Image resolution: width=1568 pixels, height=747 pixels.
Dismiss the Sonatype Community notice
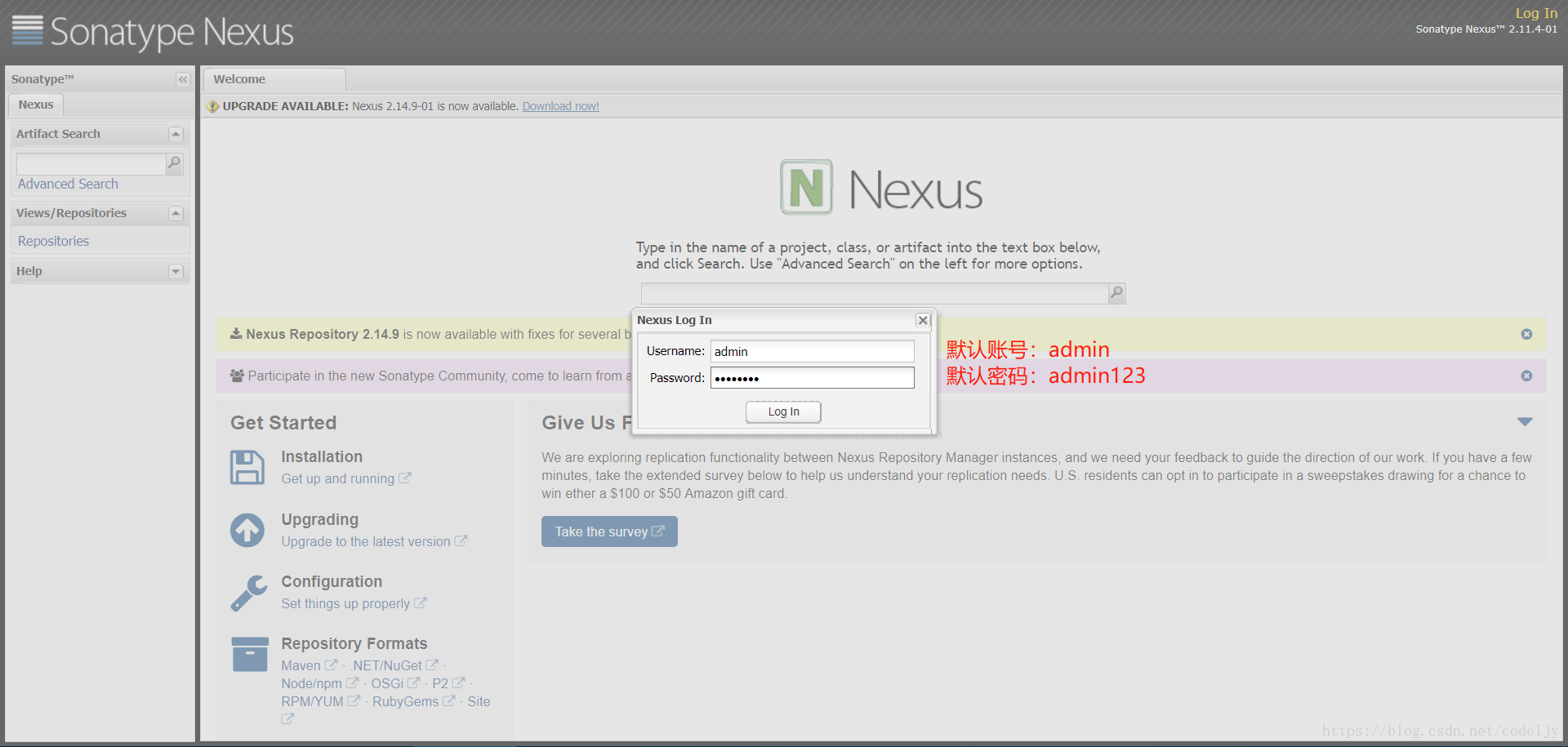click(1526, 376)
